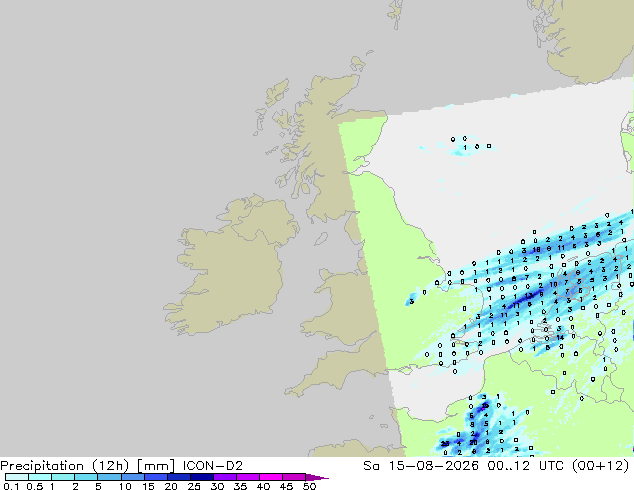Click the over-50 mm arrow legend tip
This screenshot has height=490, width=634.
point(317,477)
